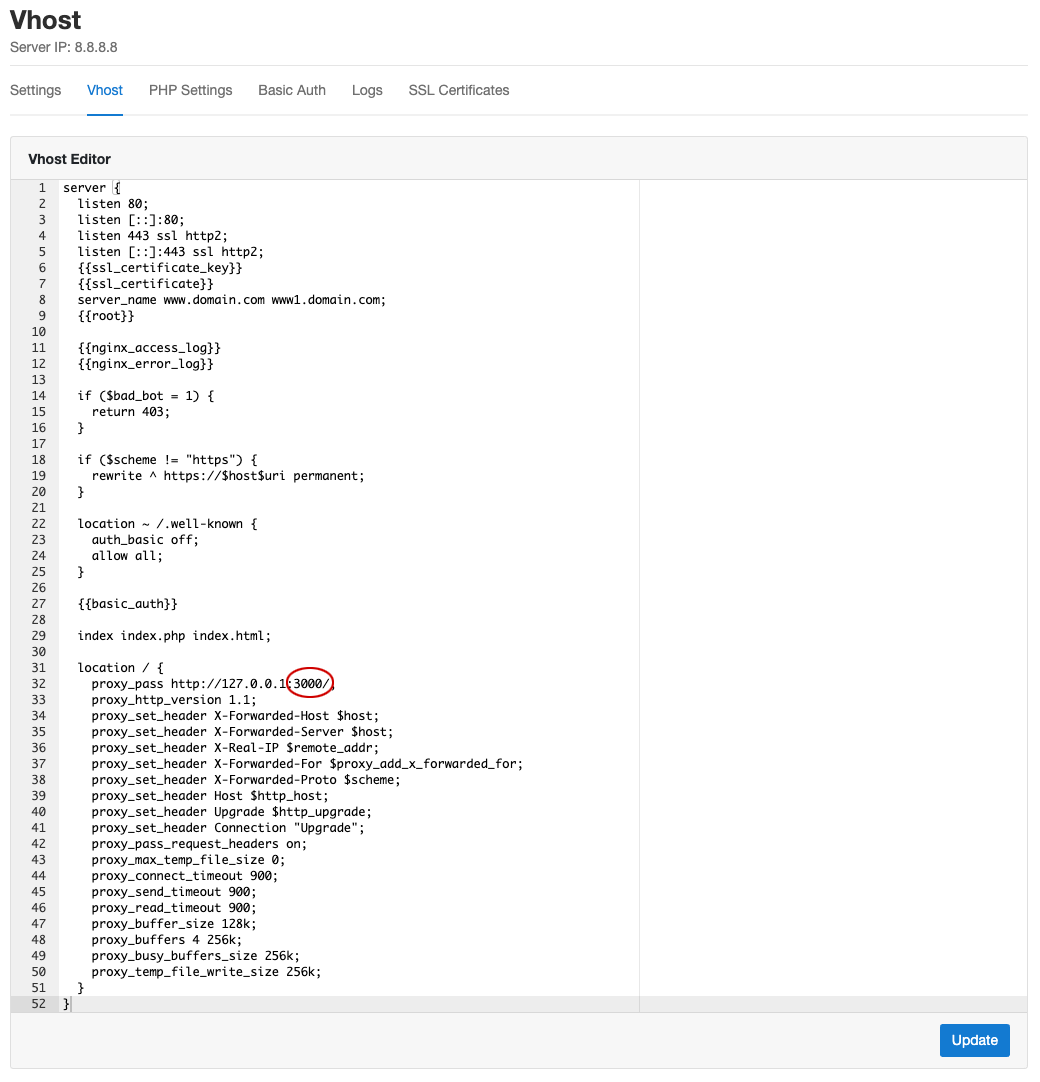Switch to the PHP Settings tab
Viewport: 1040px width, 1082px height.
pos(190,90)
